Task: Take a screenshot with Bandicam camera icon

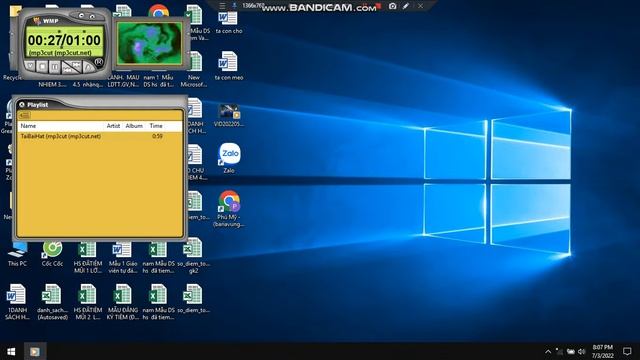Action: point(392,6)
